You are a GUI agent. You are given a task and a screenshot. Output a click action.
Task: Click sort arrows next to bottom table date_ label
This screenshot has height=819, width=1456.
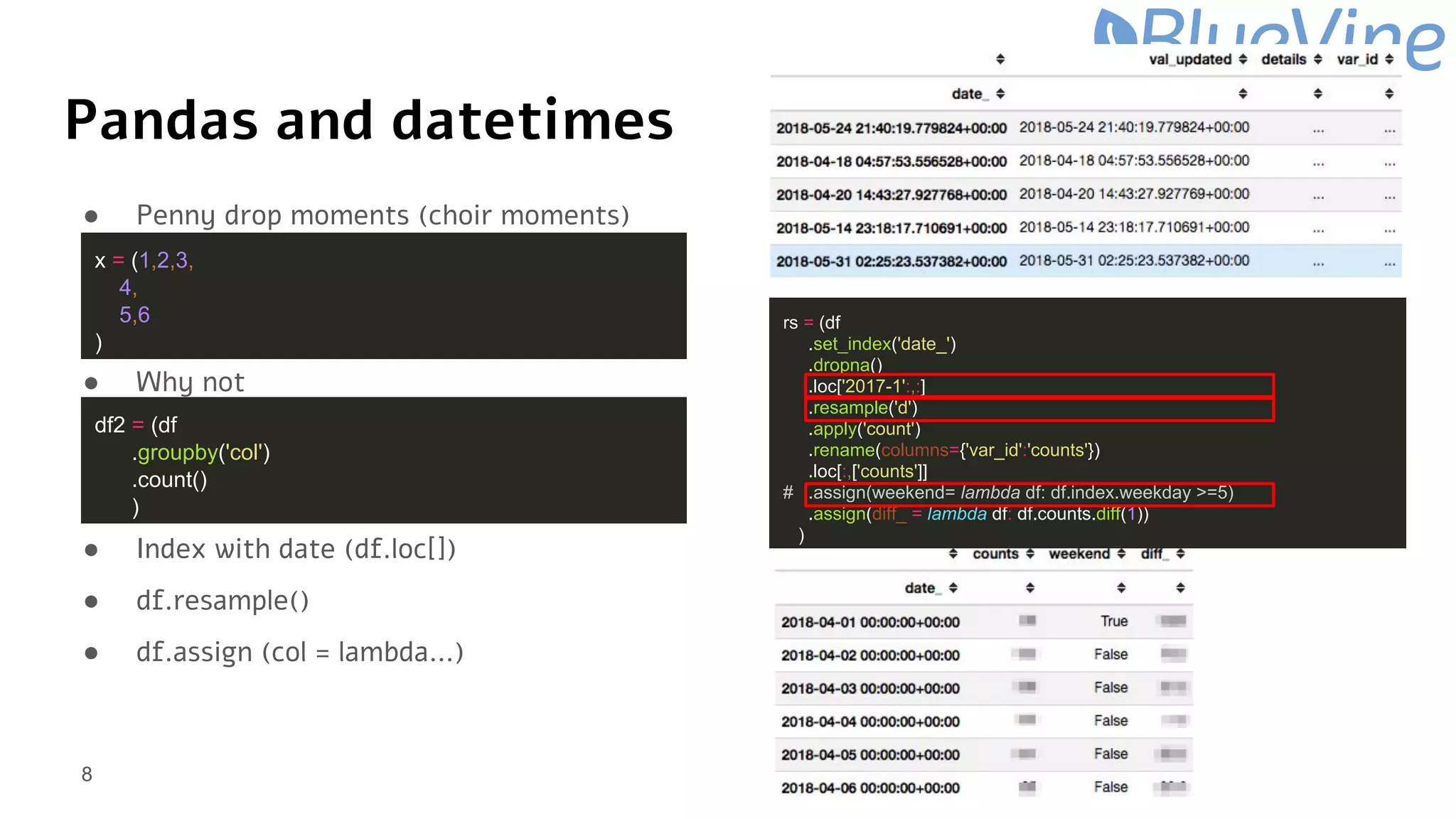[953, 588]
